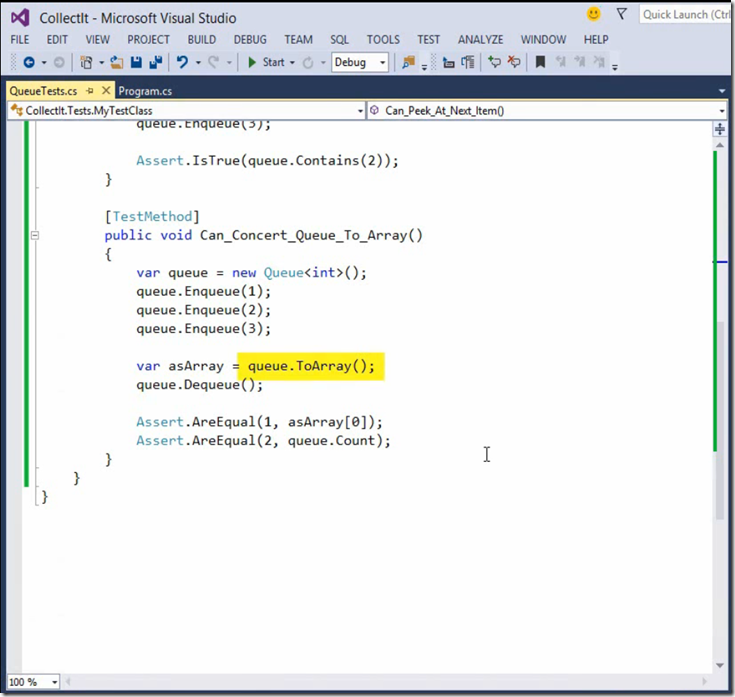Open the Undo history dropdown arrow
This screenshot has height=697, width=735.
198,62
